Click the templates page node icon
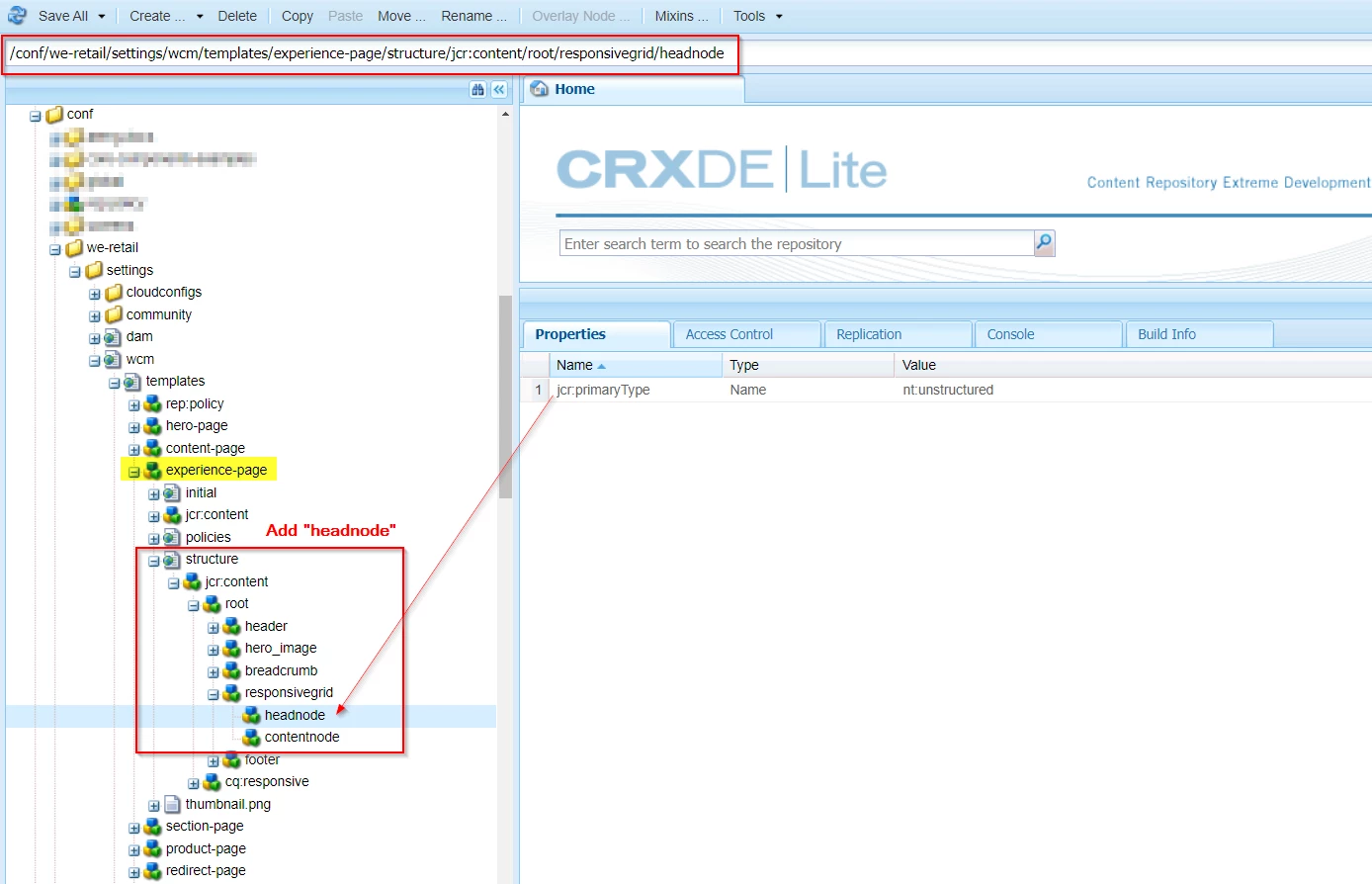 coord(132,382)
